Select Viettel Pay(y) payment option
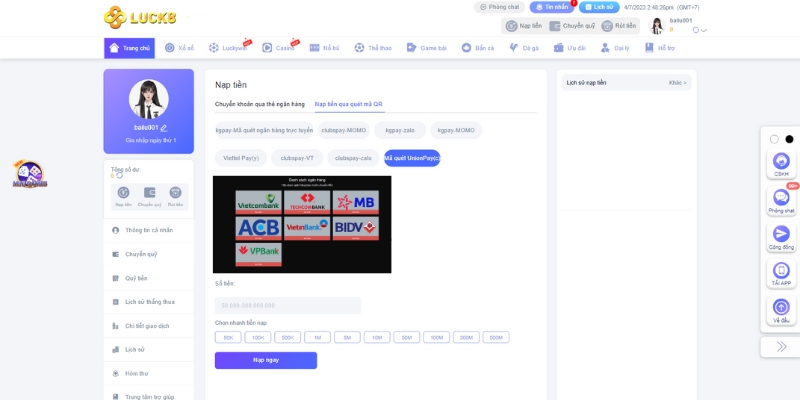Image resolution: width=800 pixels, height=400 pixels. pyautogui.click(x=241, y=158)
